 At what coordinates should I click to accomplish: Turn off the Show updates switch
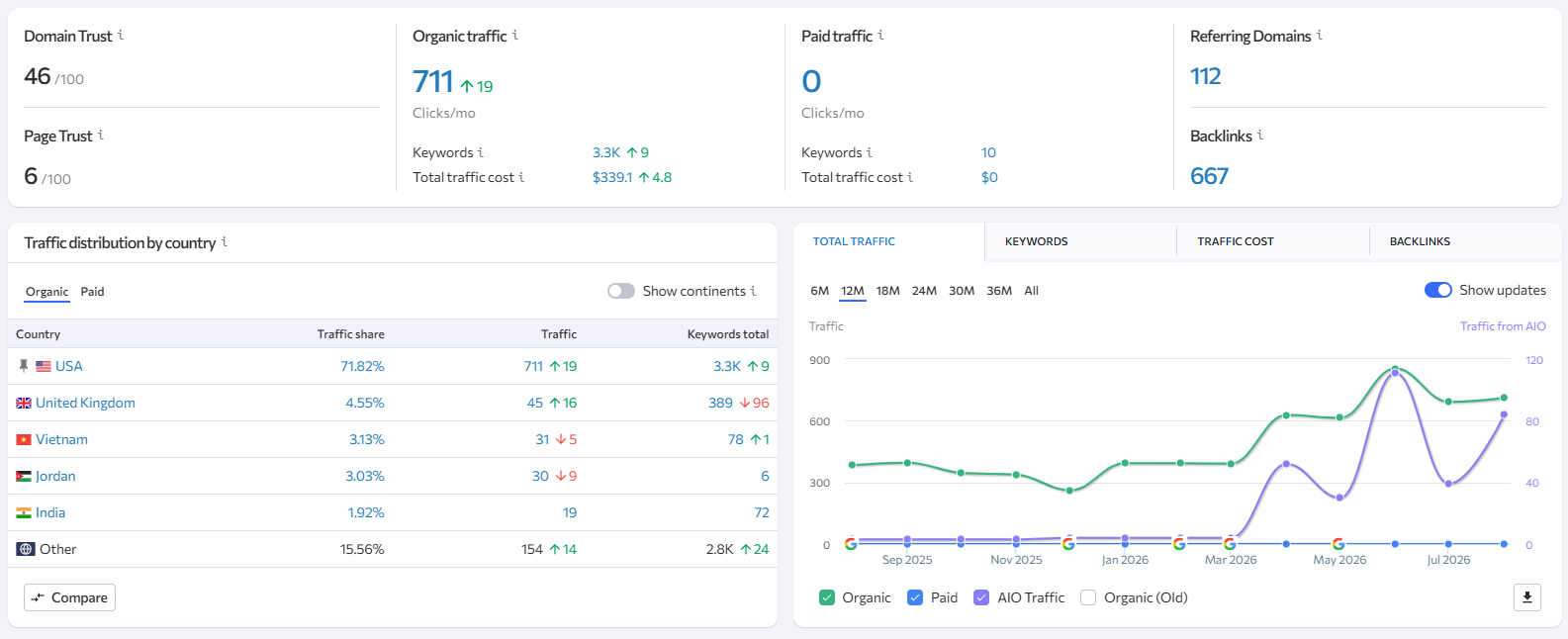click(1438, 290)
